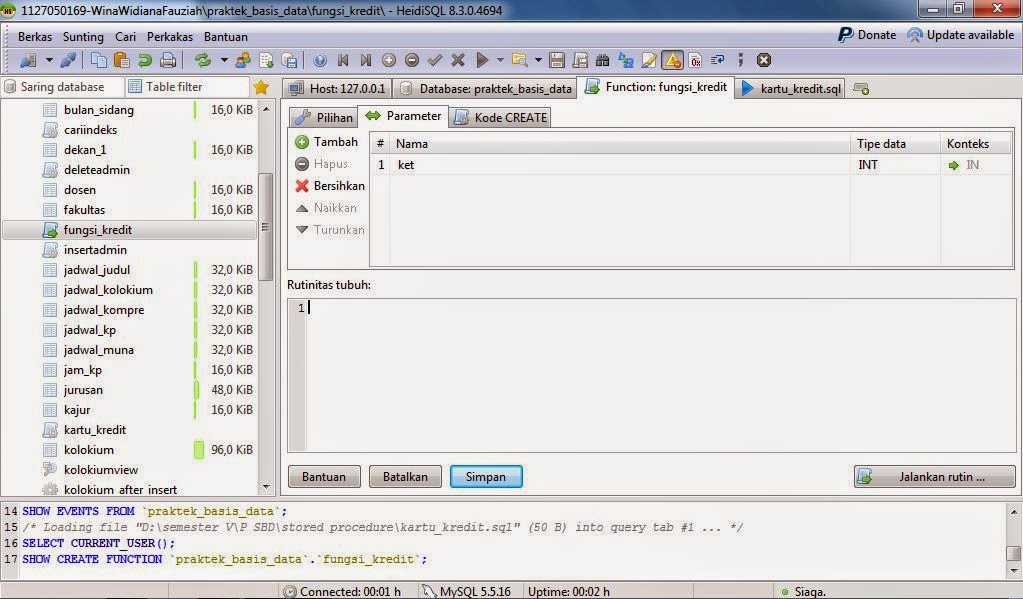The image size is (1023, 599).
Task: Click the yellow star favorites icon
Action: (262, 87)
